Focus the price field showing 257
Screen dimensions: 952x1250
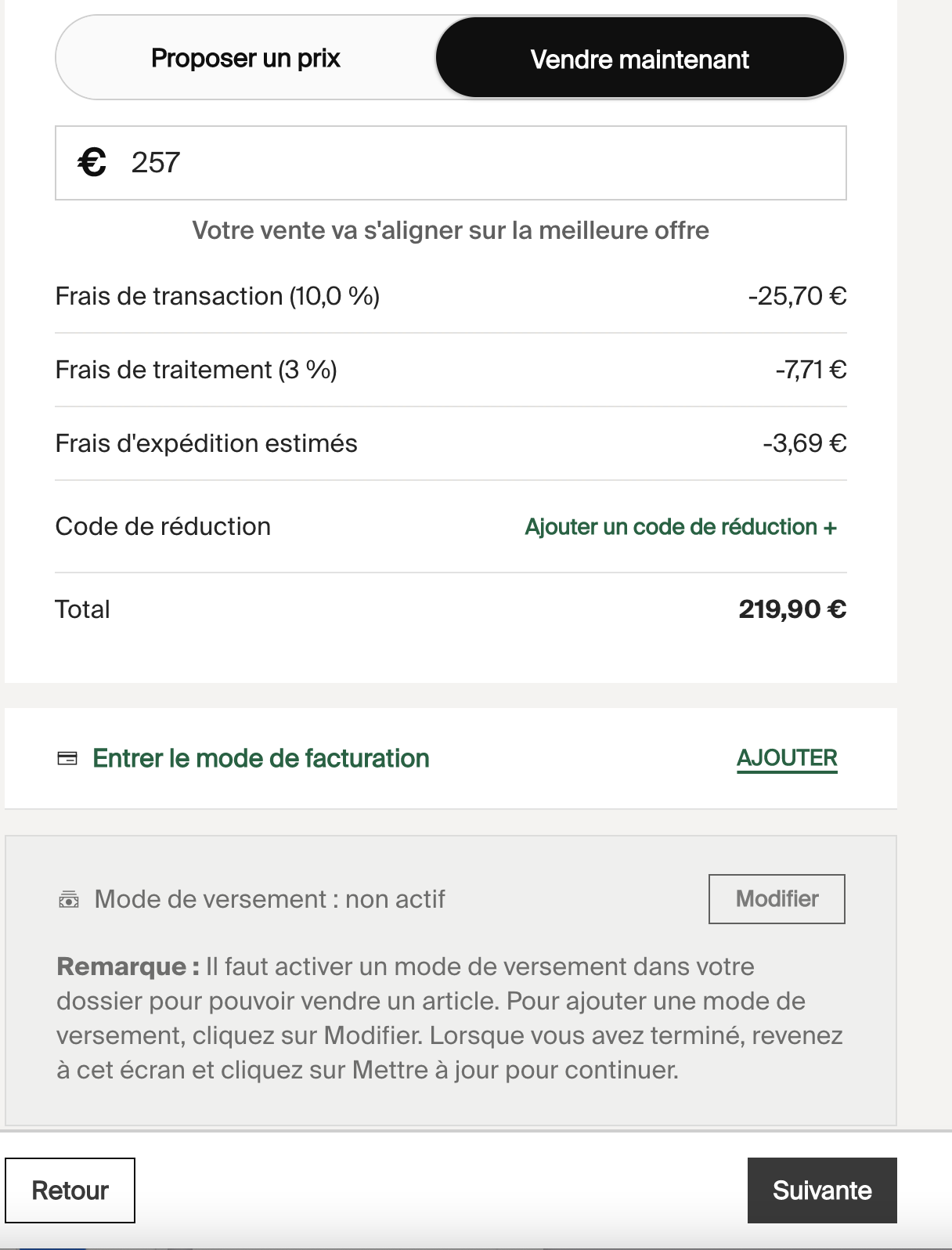click(x=451, y=163)
